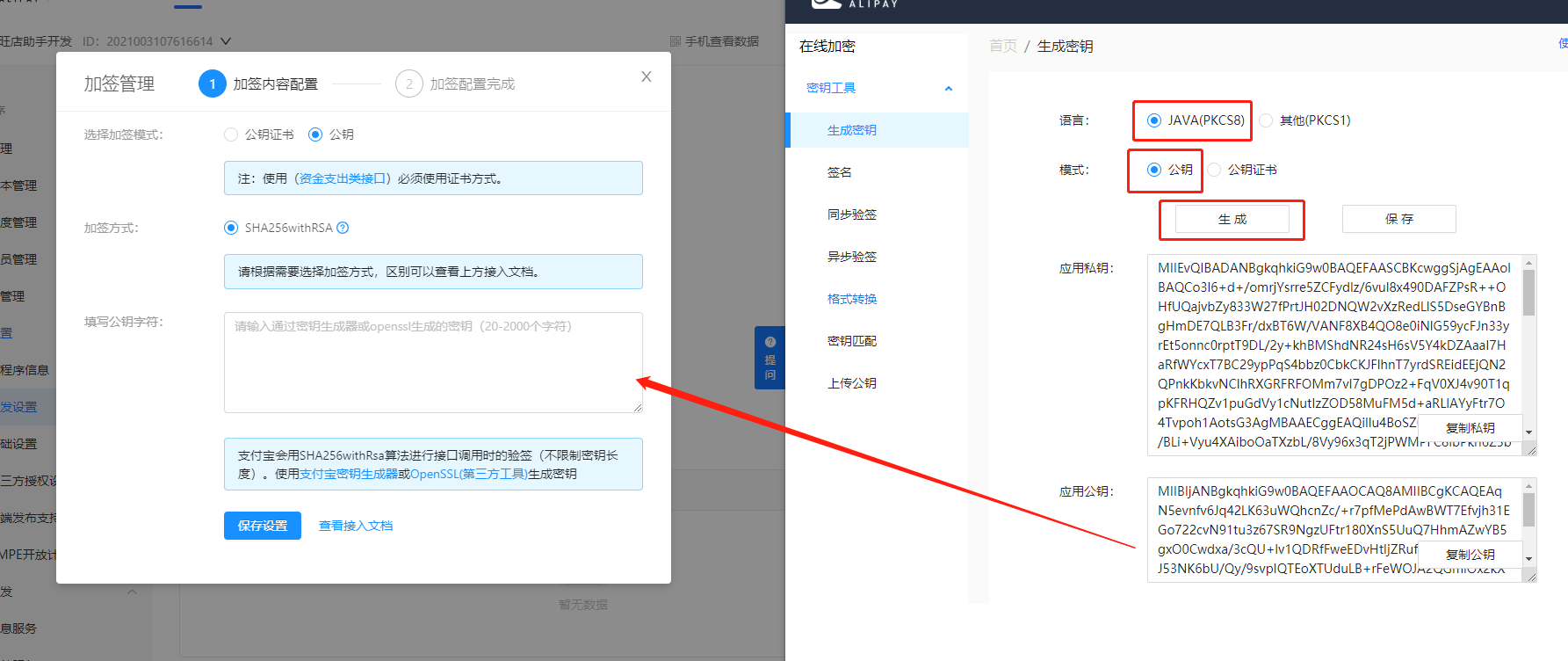Select the 公钥证书 radio in dialog
1568x661 pixels.
[x=231, y=134]
